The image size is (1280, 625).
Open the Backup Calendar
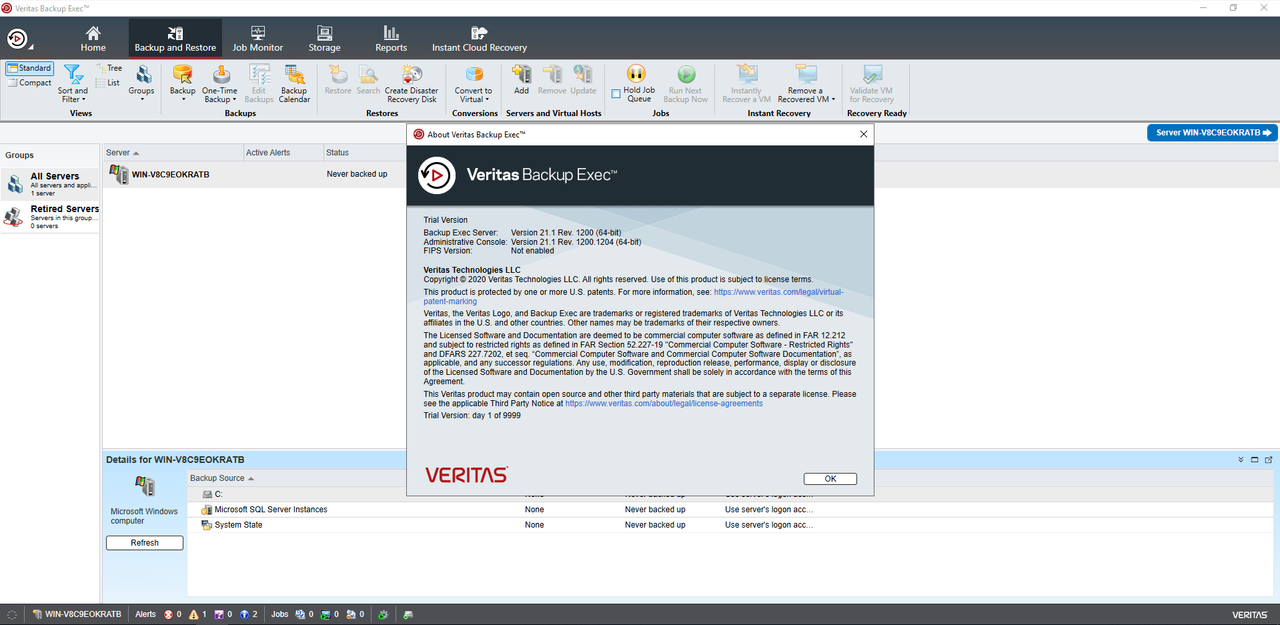(x=294, y=83)
